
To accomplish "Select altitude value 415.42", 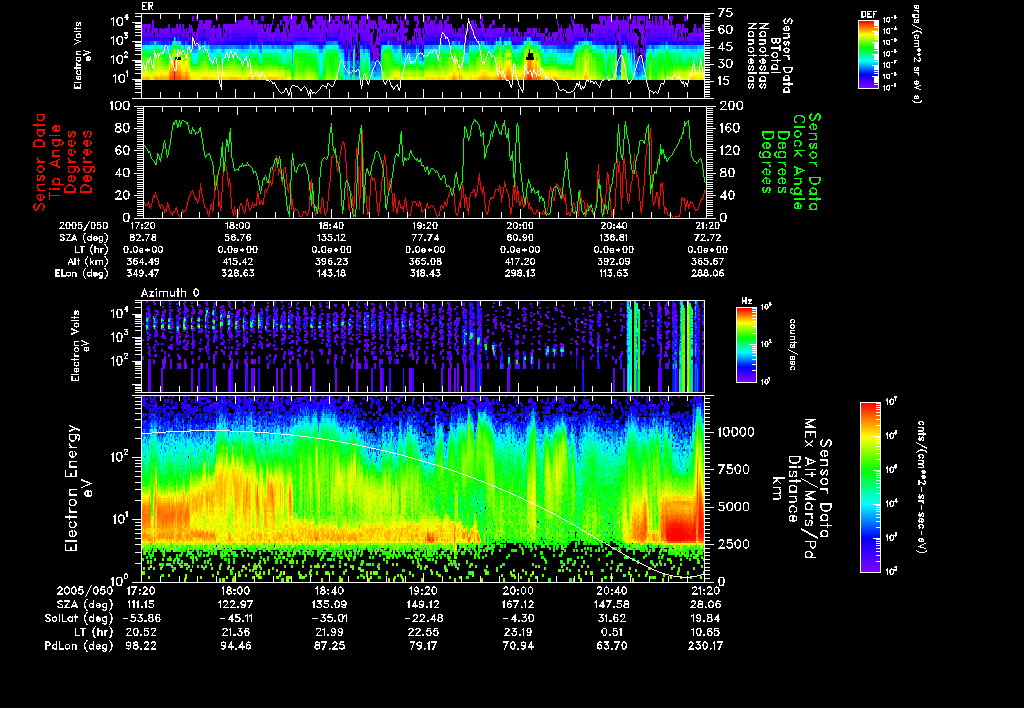I will (x=236, y=261).
